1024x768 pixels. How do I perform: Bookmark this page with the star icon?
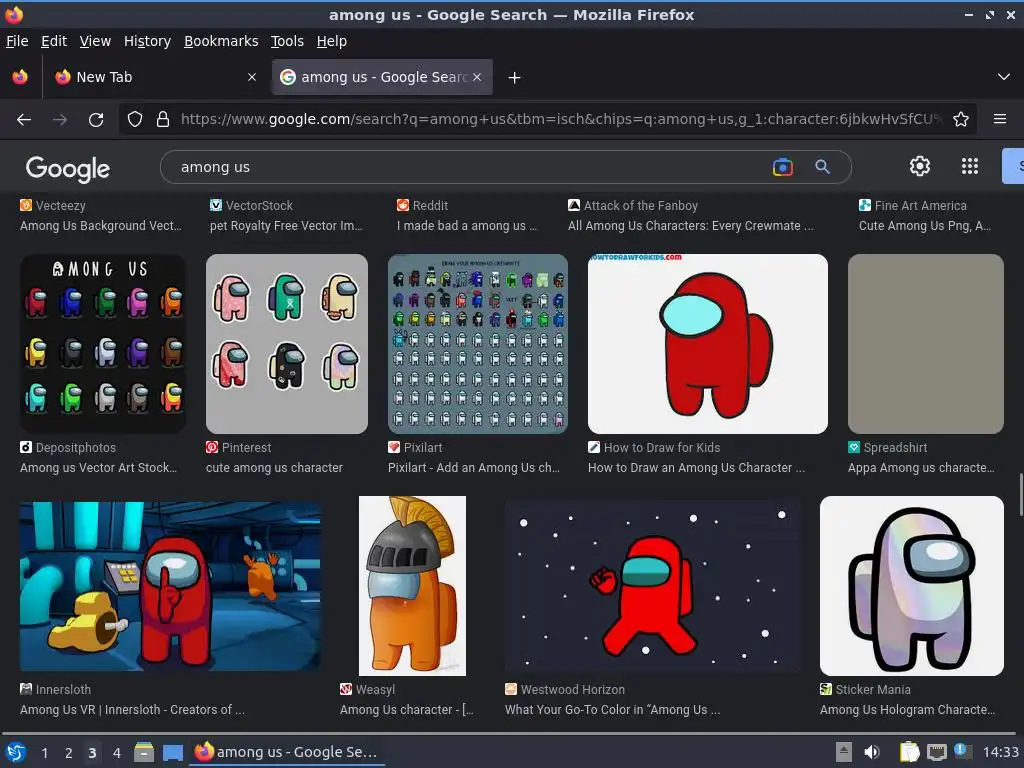(961, 120)
